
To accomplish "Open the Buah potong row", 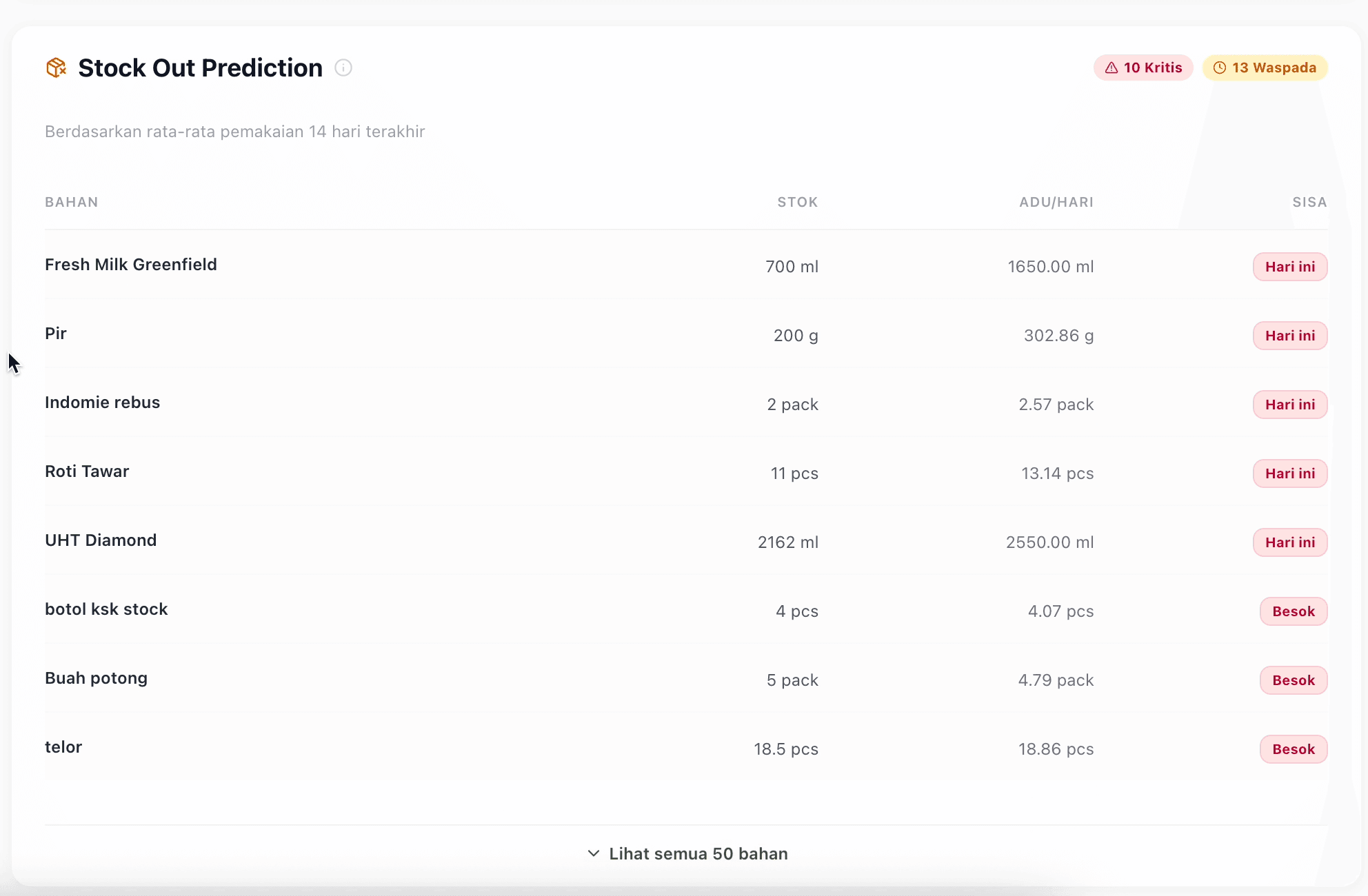I will 97,678.
